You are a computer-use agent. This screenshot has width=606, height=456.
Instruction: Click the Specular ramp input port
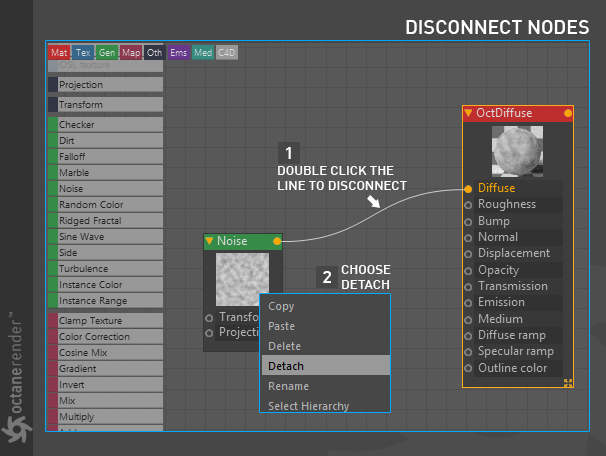tap(468, 352)
